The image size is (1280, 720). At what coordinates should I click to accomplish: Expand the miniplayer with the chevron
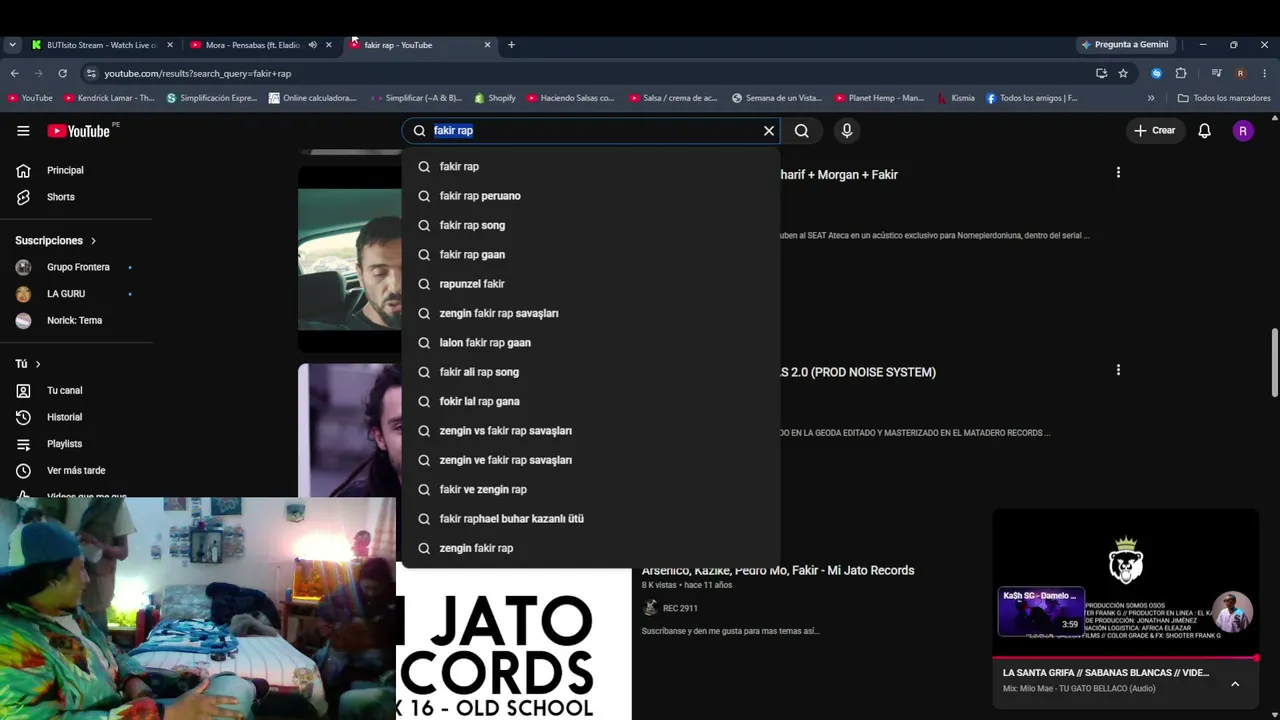1235,684
